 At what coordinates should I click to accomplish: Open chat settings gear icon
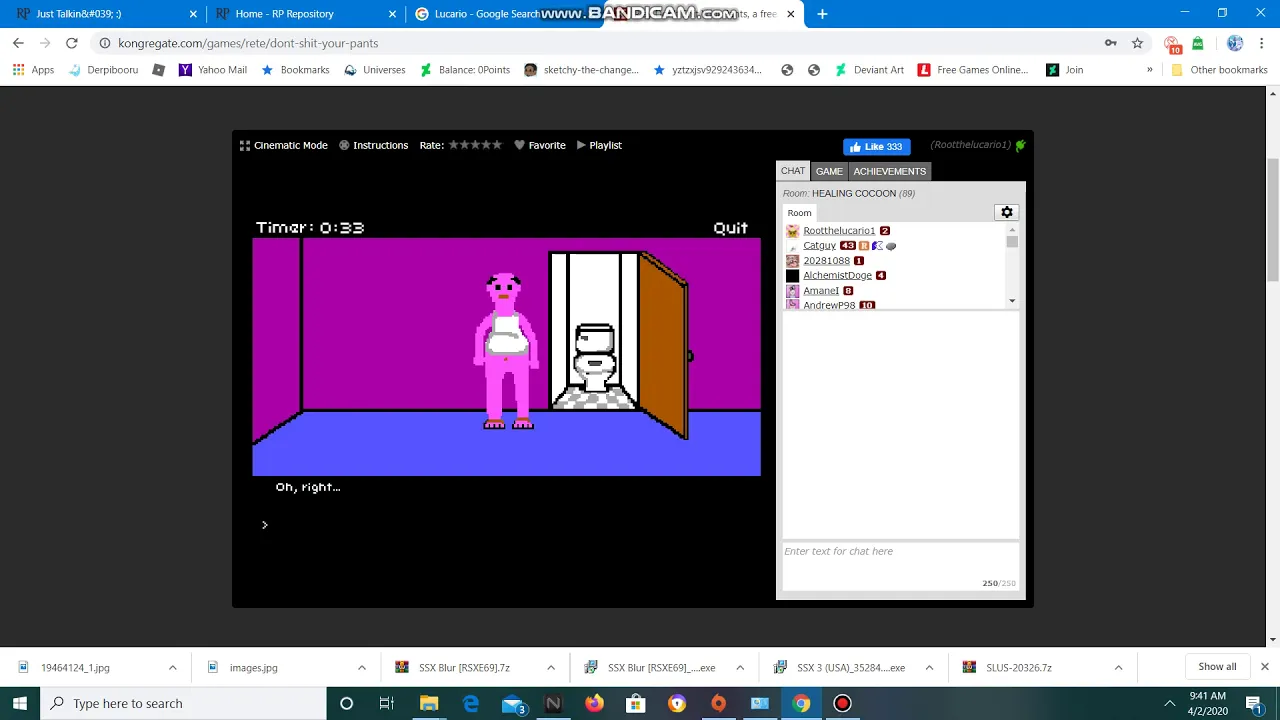point(1007,212)
